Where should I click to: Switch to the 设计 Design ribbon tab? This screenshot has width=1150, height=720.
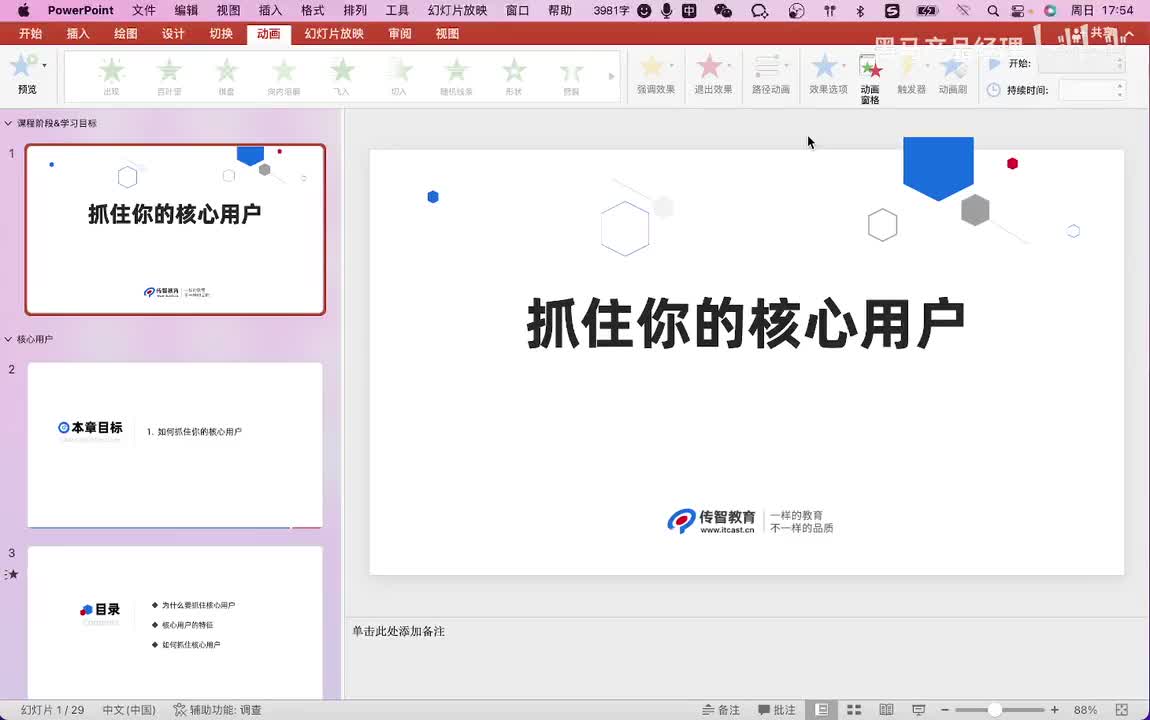point(173,34)
